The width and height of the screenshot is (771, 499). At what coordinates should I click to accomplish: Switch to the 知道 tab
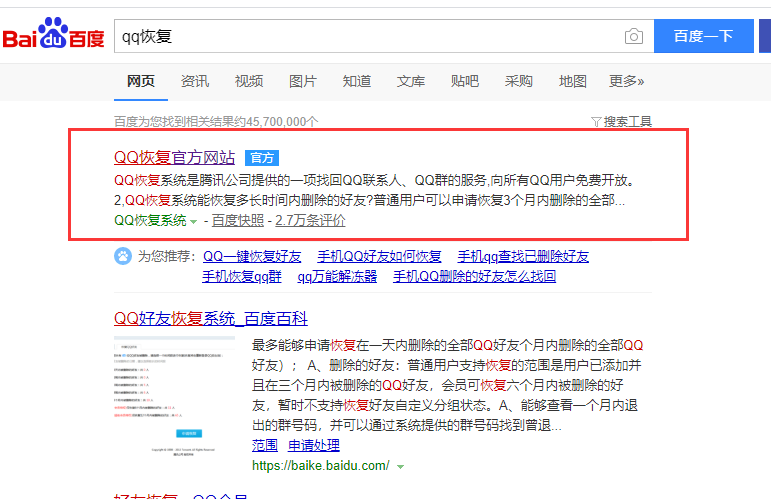357,81
